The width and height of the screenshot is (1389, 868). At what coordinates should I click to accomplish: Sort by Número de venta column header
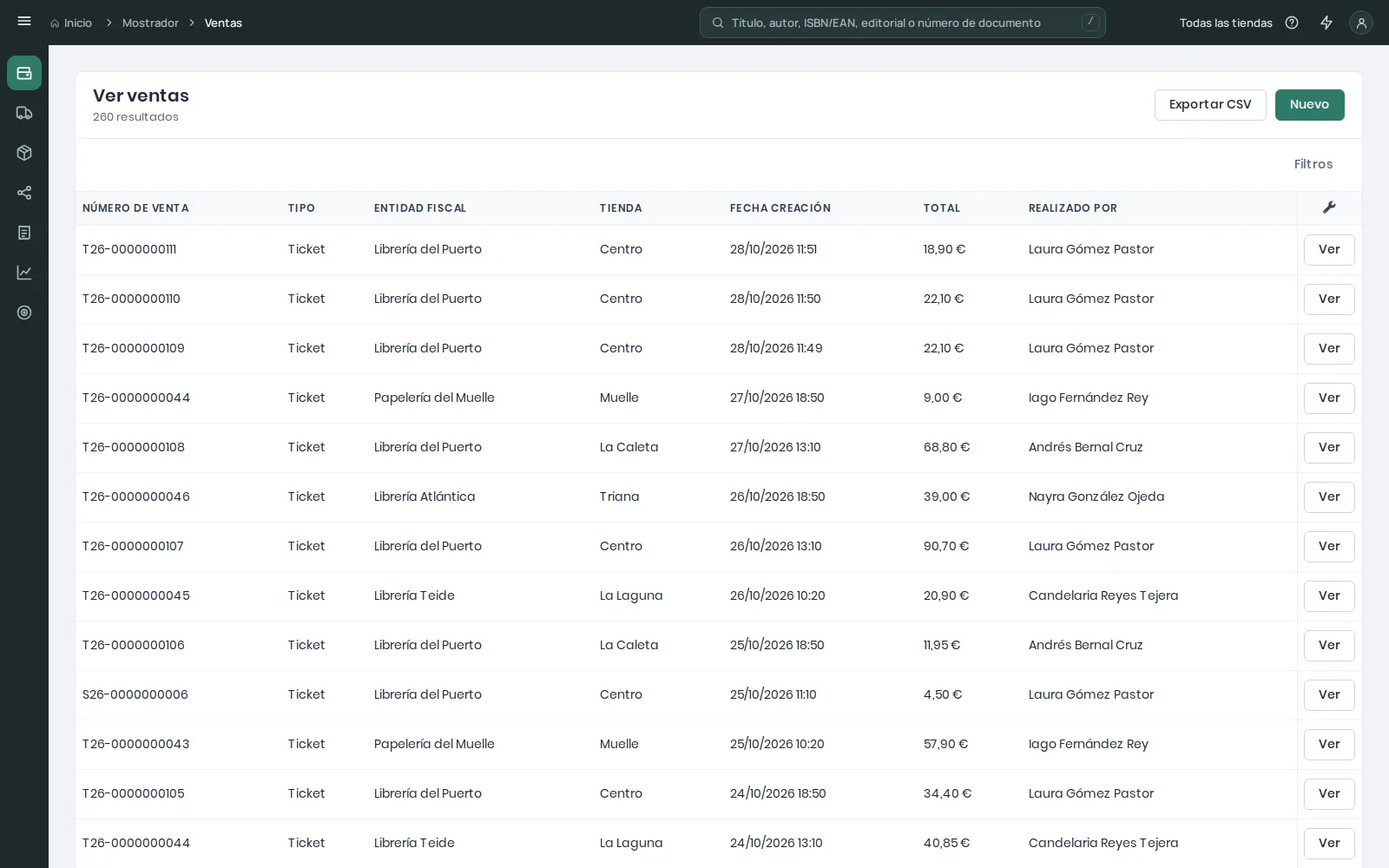tap(135, 208)
